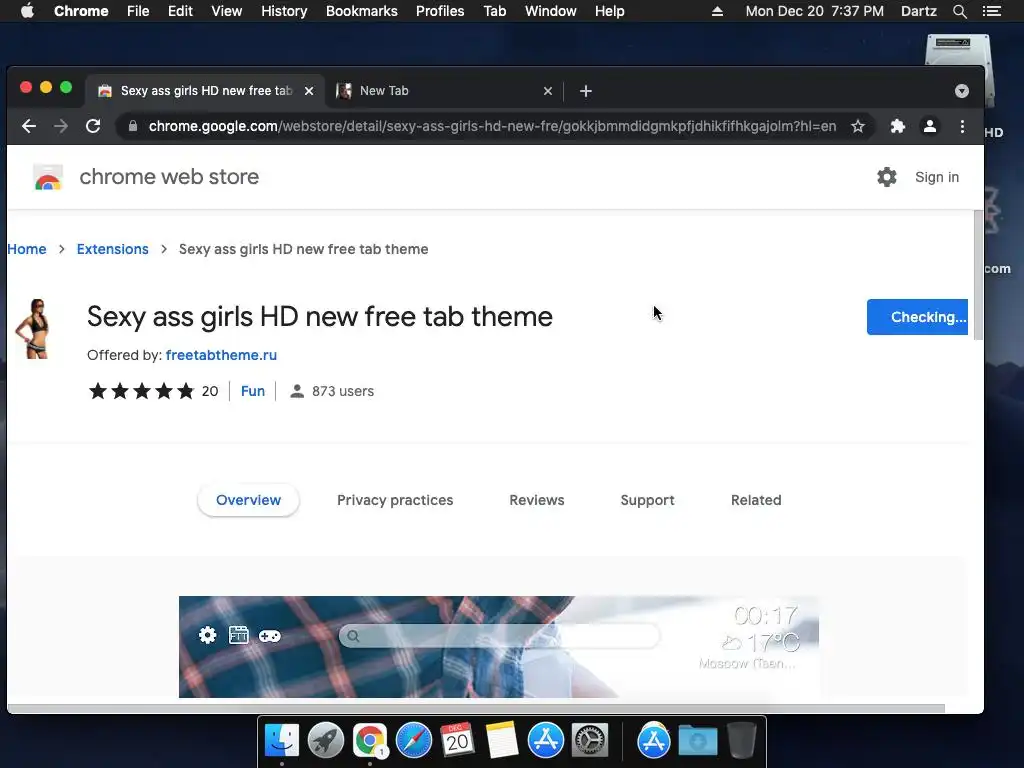Click the address bar URL
Image resolution: width=1024 pixels, height=768 pixels.
click(x=492, y=126)
